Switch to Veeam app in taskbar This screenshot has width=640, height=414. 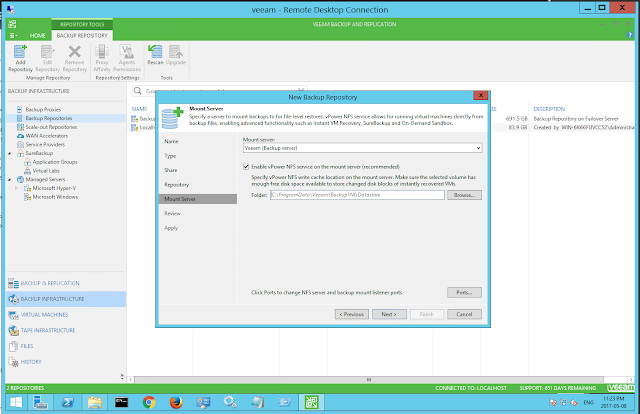[x=311, y=403]
